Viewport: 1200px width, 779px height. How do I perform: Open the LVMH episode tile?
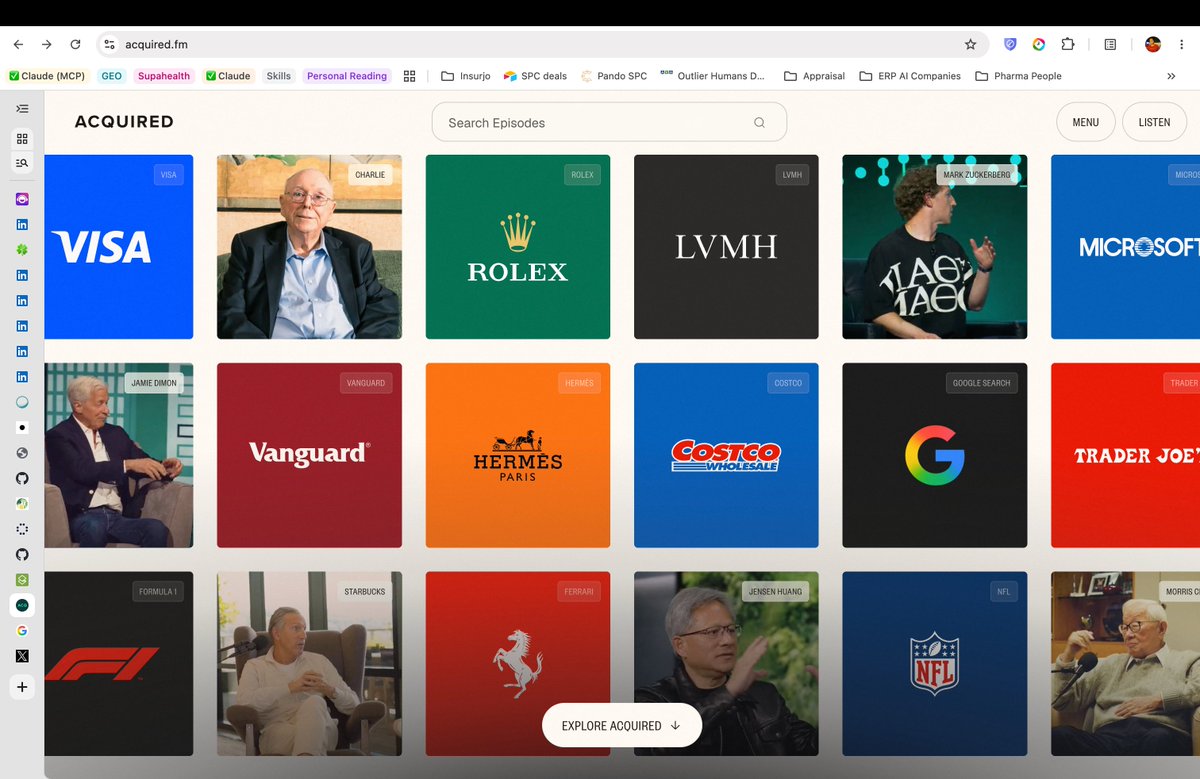[x=726, y=247]
